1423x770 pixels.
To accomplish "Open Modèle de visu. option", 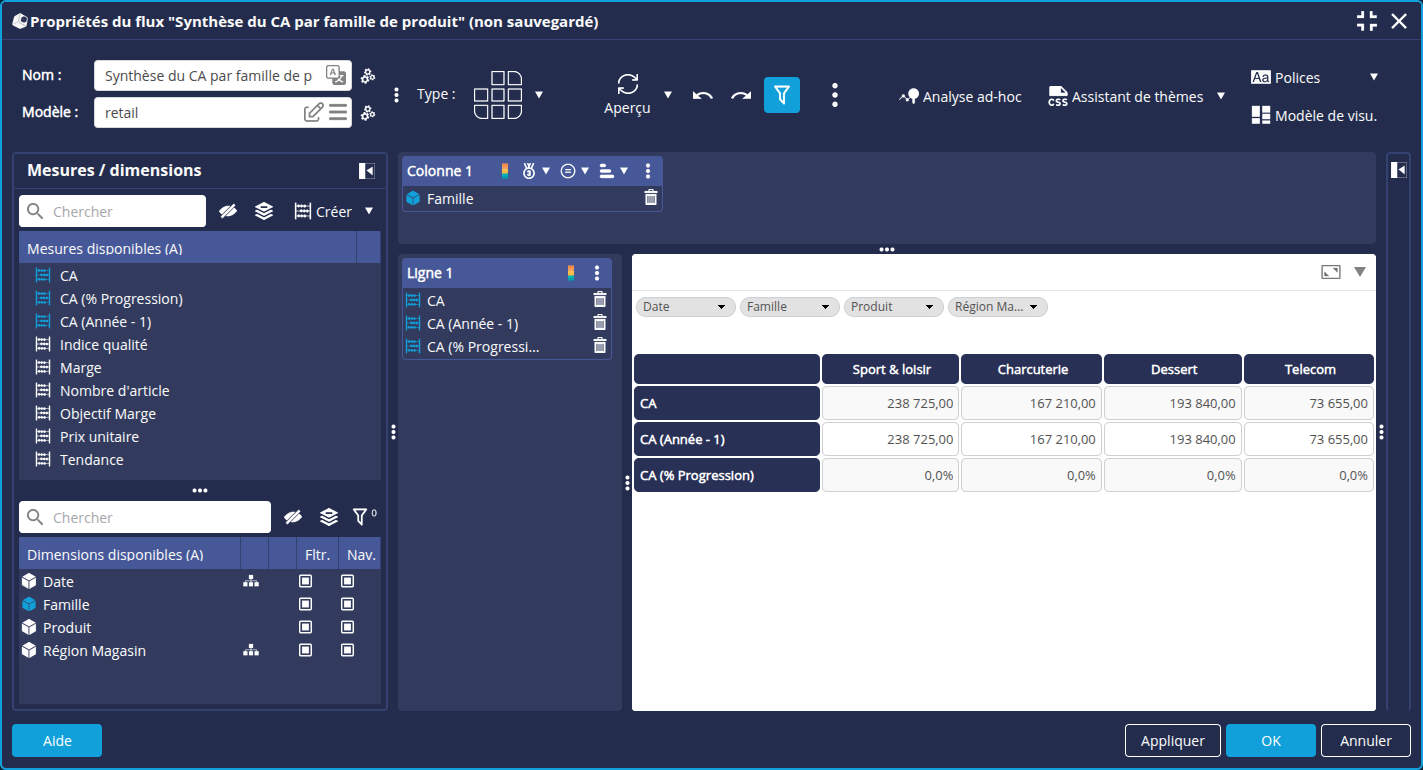I will coord(1314,115).
